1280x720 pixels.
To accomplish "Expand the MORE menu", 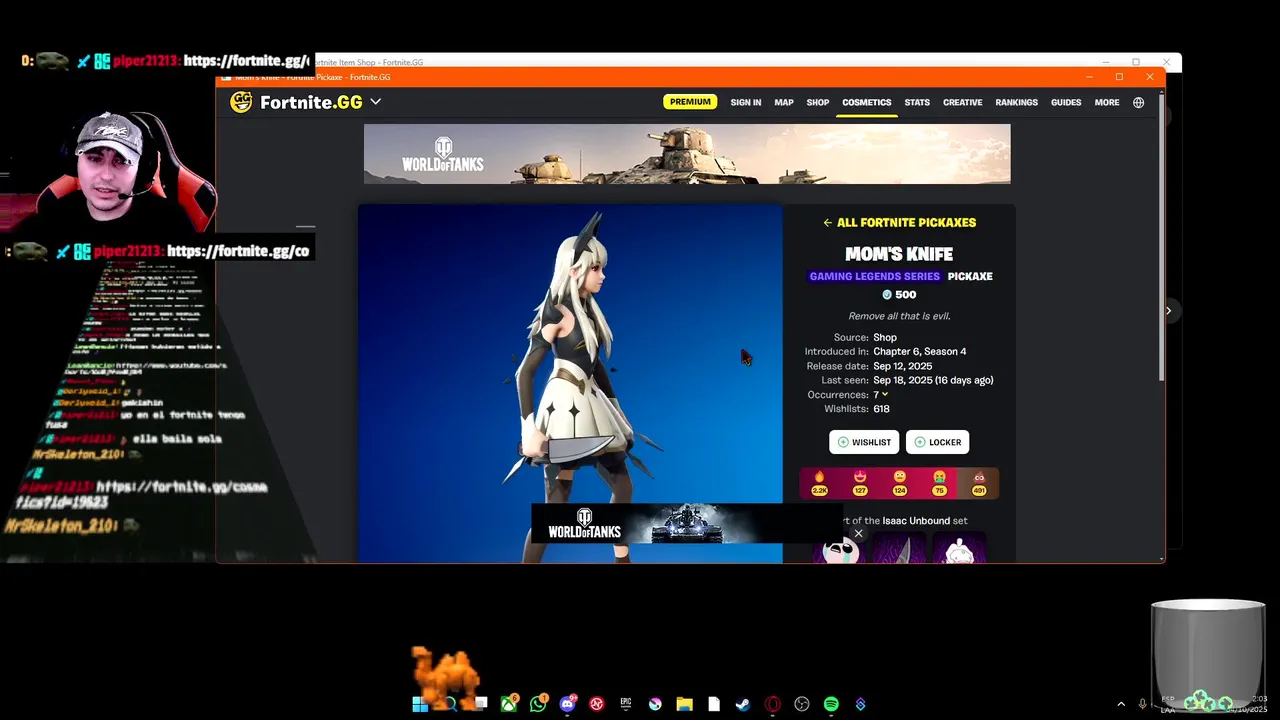I will 1107,102.
